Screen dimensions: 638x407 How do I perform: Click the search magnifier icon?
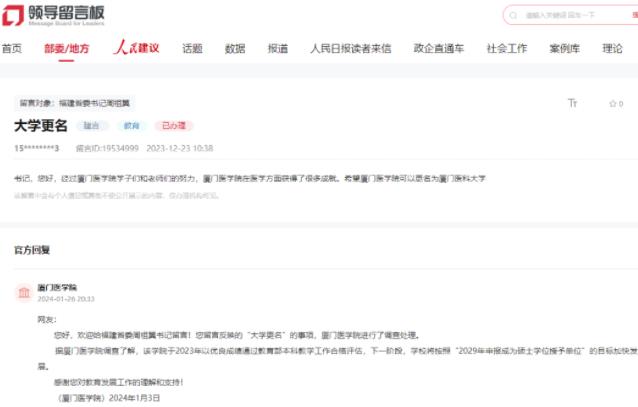(x=513, y=15)
